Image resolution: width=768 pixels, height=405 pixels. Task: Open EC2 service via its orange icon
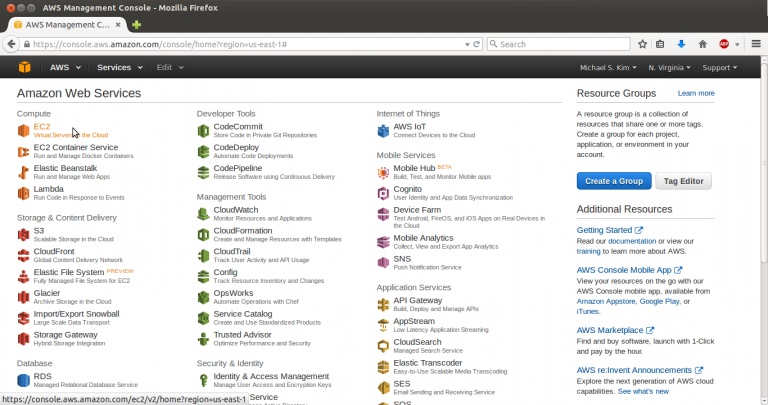[24, 131]
